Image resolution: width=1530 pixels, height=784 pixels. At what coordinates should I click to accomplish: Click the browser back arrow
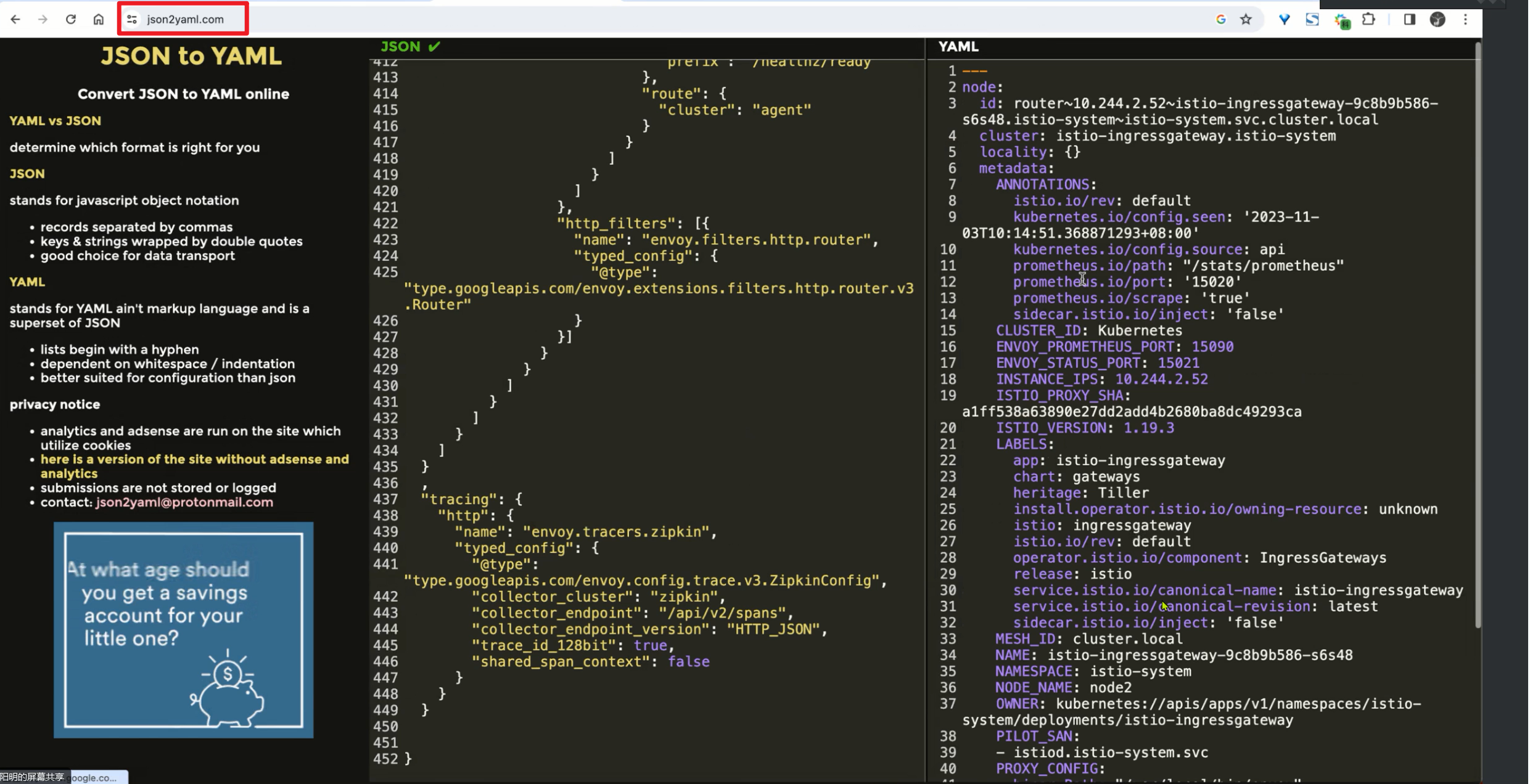pos(15,19)
